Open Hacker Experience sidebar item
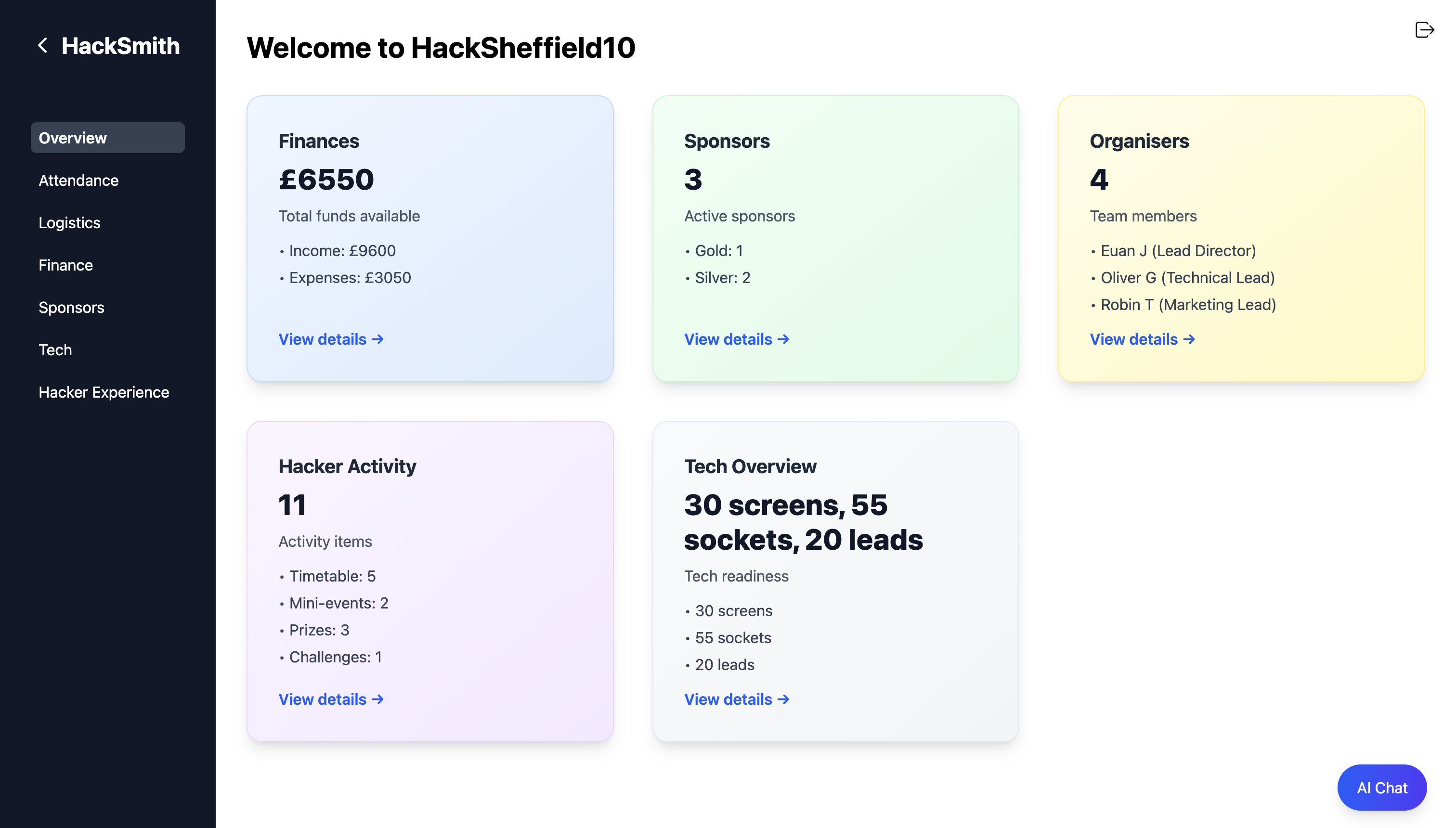The height and width of the screenshot is (828, 1456). coord(104,392)
